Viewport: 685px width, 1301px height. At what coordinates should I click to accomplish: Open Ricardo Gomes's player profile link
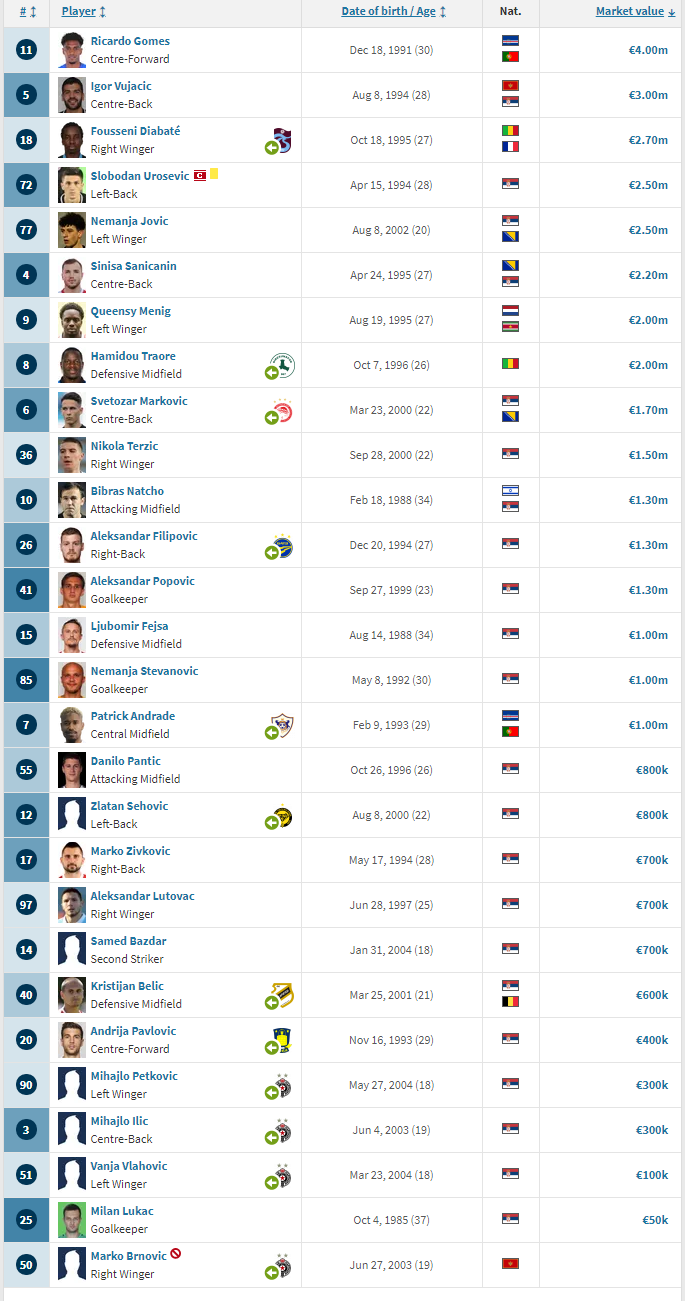[130, 41]
